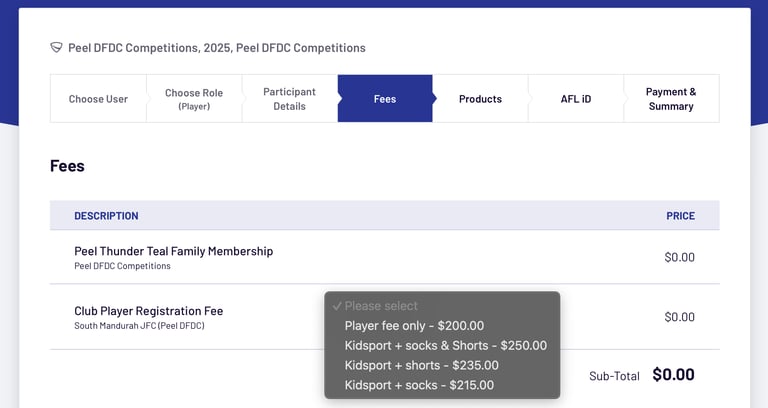Click the shield icon beside the competition title

(x=57, y=48)
